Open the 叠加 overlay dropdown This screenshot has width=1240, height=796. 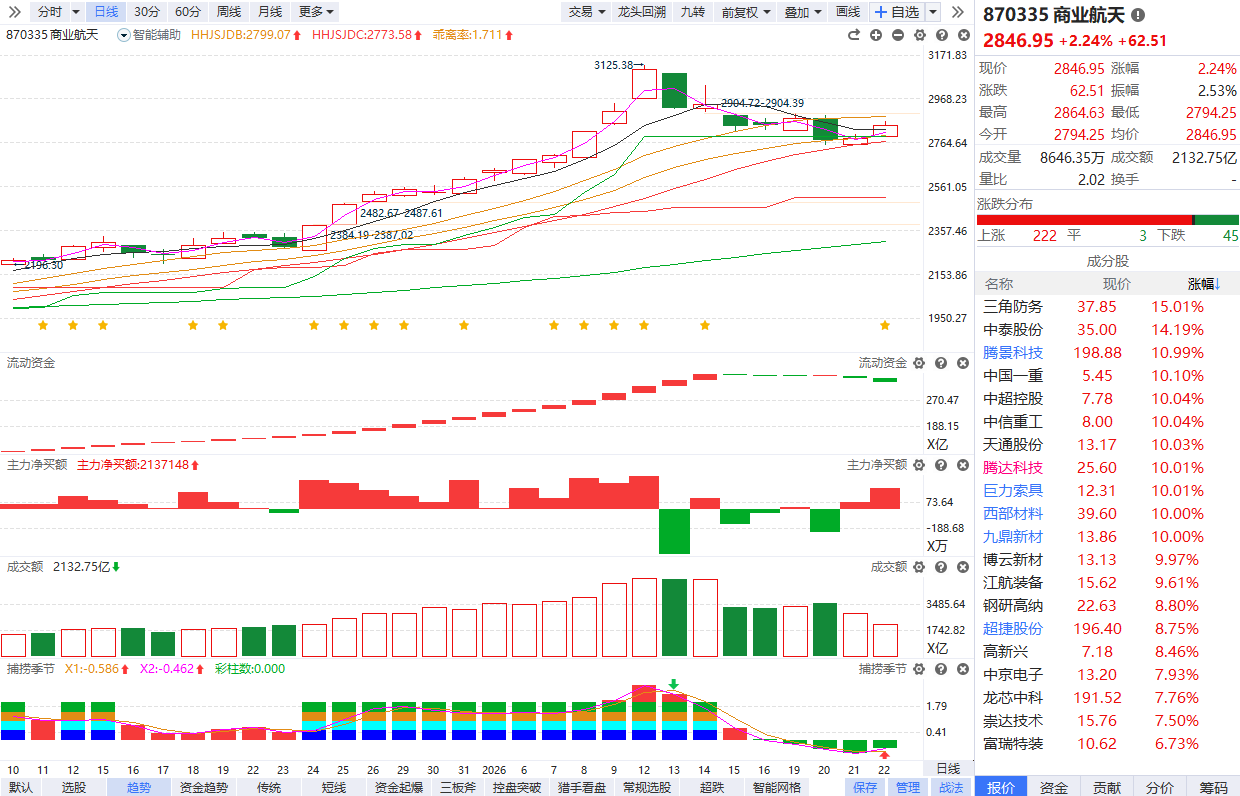(803, 12)
